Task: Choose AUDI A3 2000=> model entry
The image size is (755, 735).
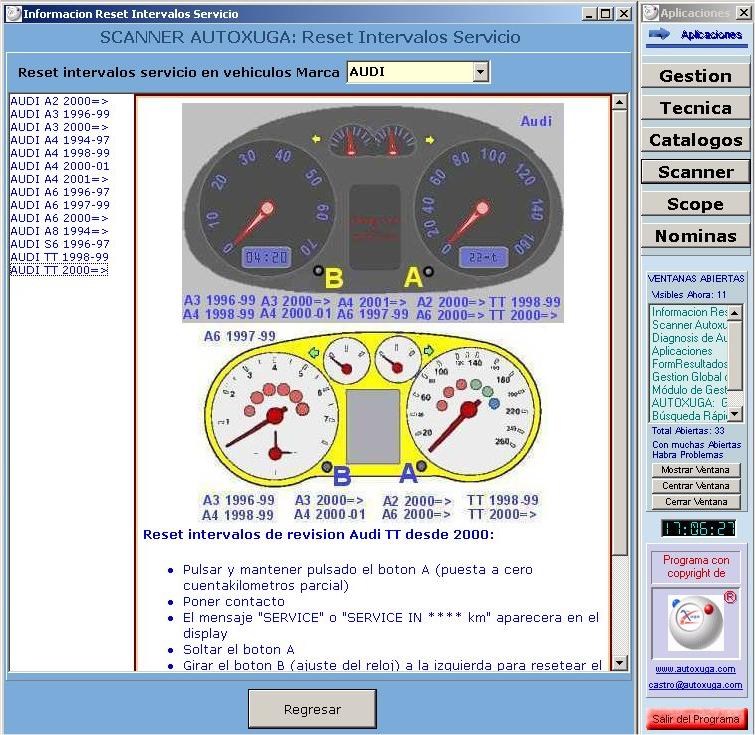Action: pyautogui.click(x=59, y=127)
